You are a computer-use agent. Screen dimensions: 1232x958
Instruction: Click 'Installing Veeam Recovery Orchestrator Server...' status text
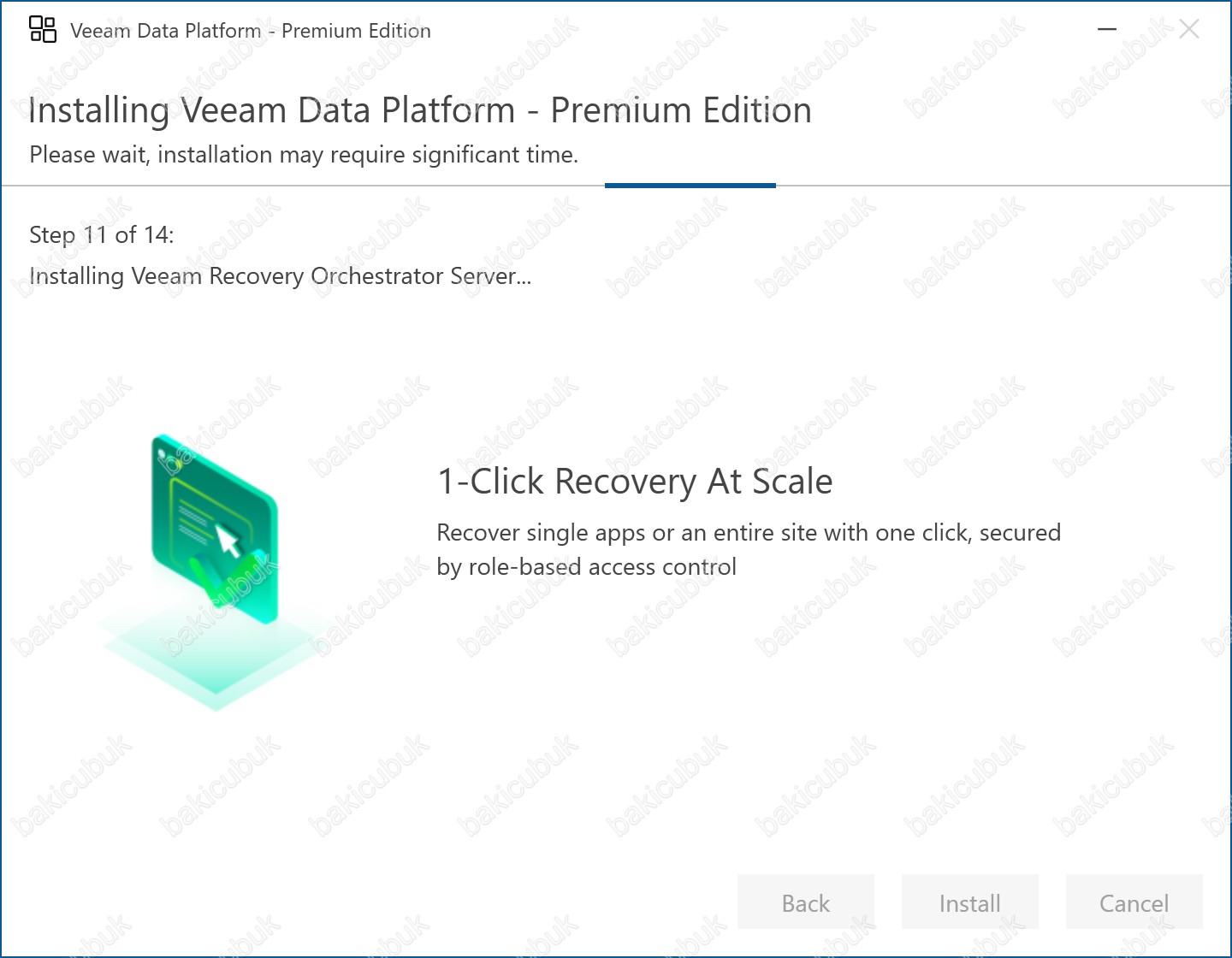pos(280,276)
